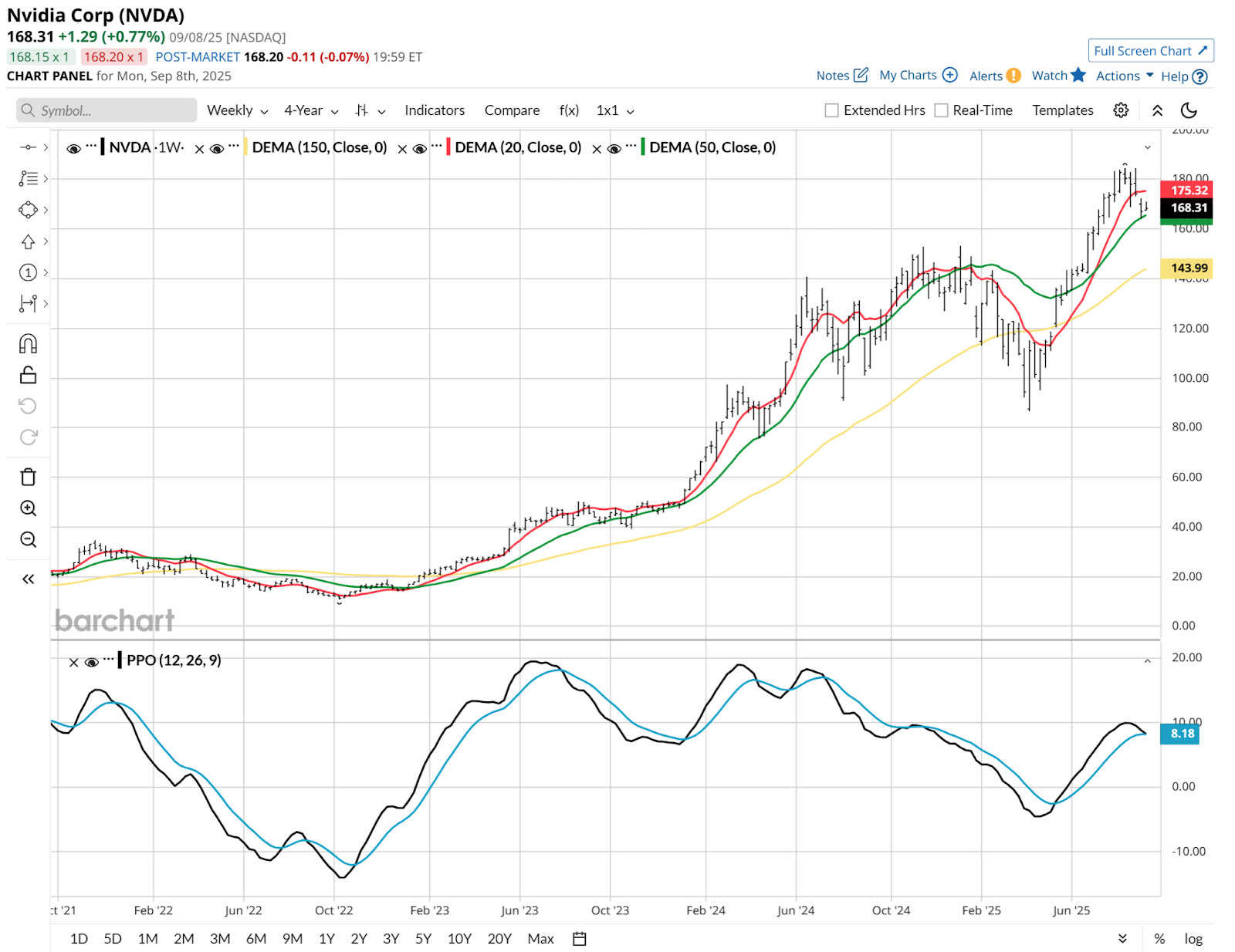Click the 168.31 current price label
The image size is (1235, 952).
(x=1186, y=208)
